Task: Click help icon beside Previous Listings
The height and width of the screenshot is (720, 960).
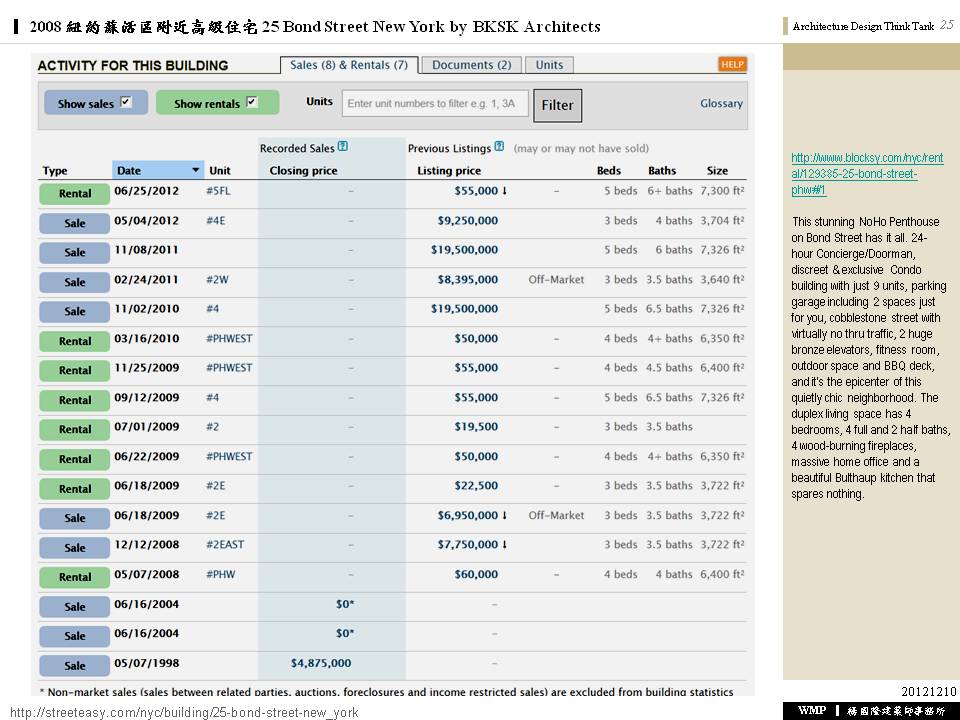Action: point(499,147)
